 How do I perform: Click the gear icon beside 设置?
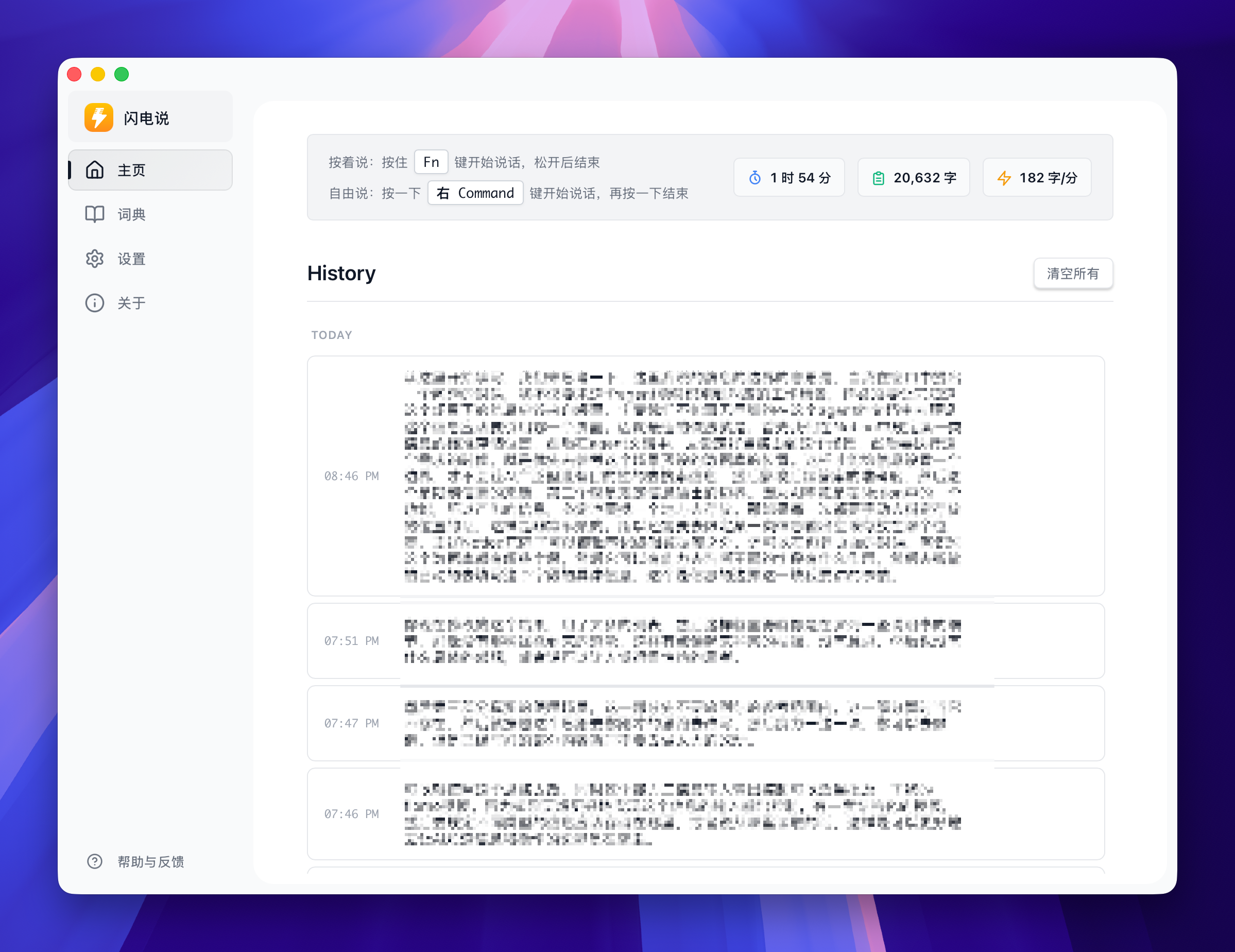[x=94, y=259]
